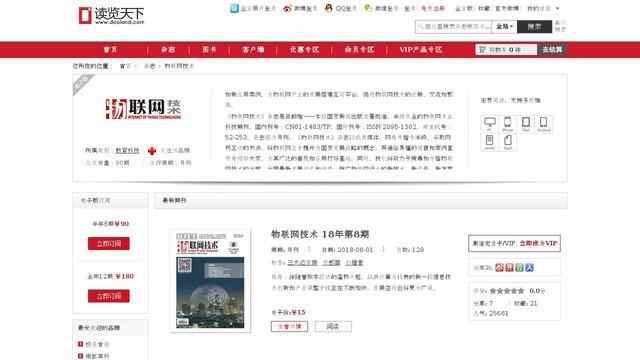Click the 免费注册 red register link
The image size is (640, 360).
point(433,8)
